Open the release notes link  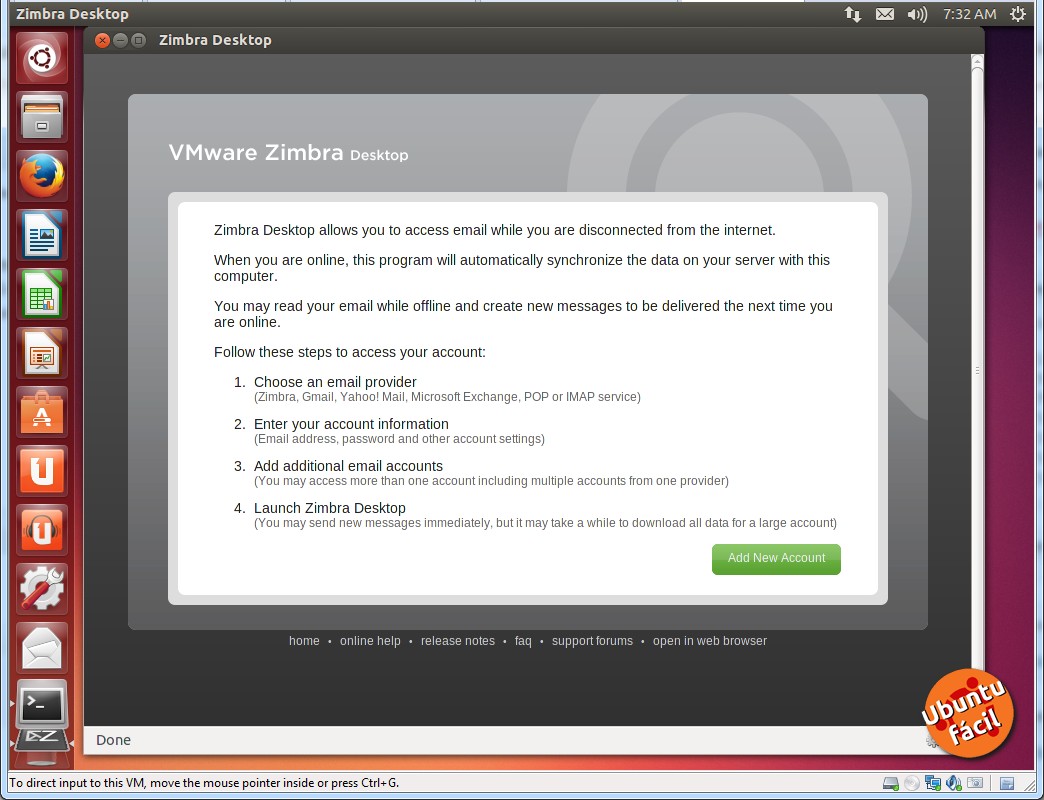click(x=458, y=641)
